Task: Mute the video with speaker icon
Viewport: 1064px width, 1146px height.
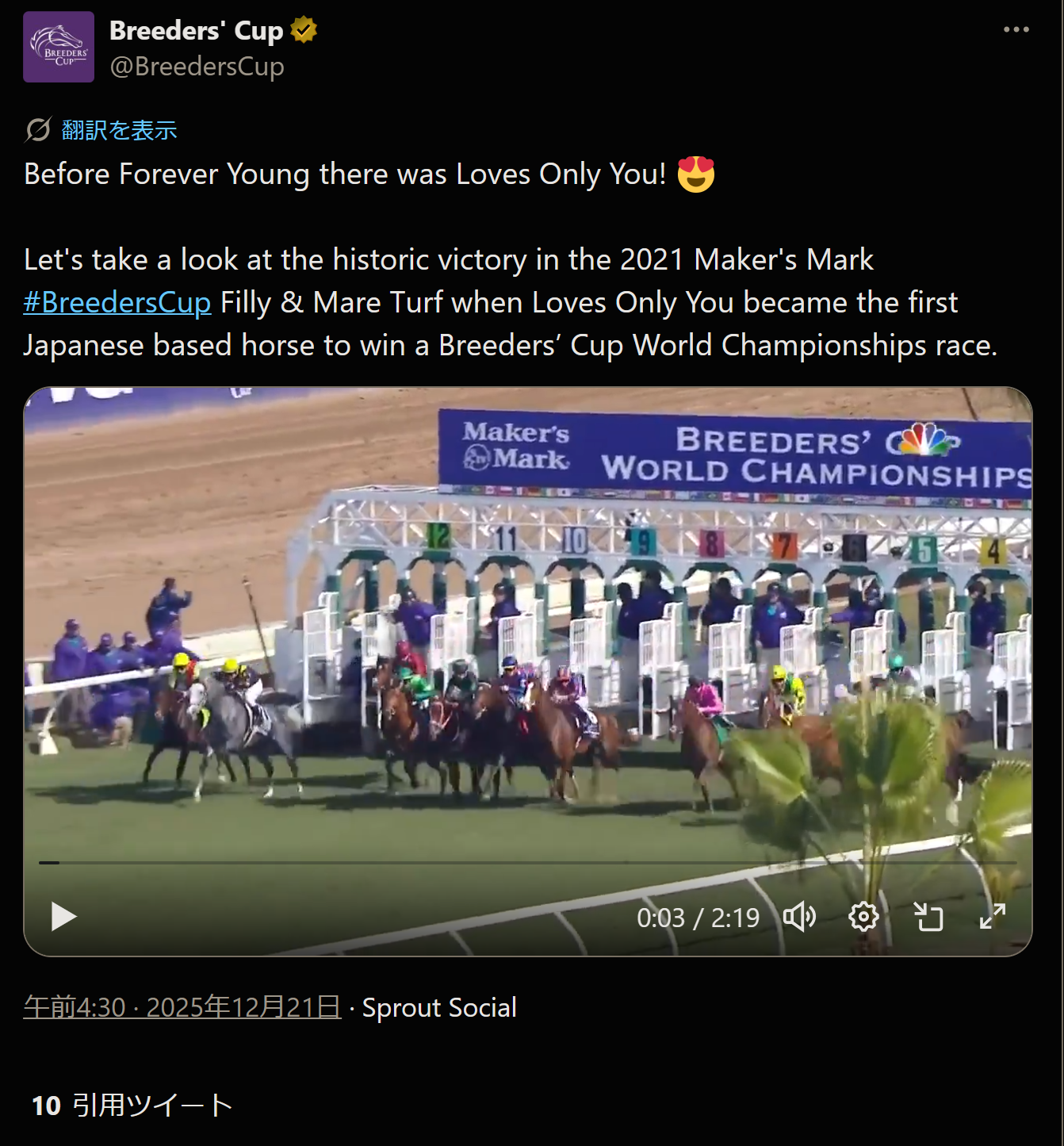Action: [799, 917]
